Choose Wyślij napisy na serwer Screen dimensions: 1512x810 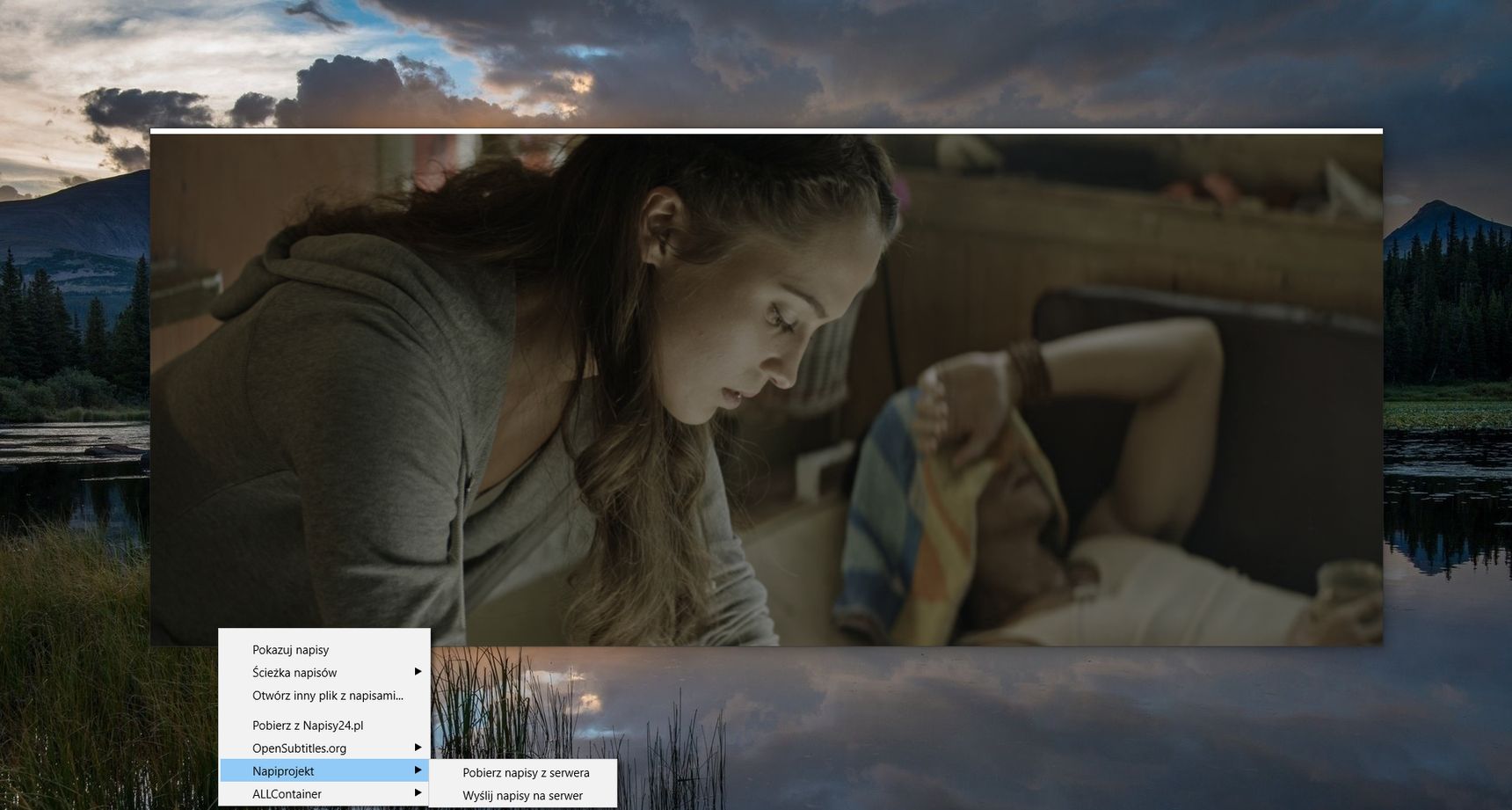point(523,796)
